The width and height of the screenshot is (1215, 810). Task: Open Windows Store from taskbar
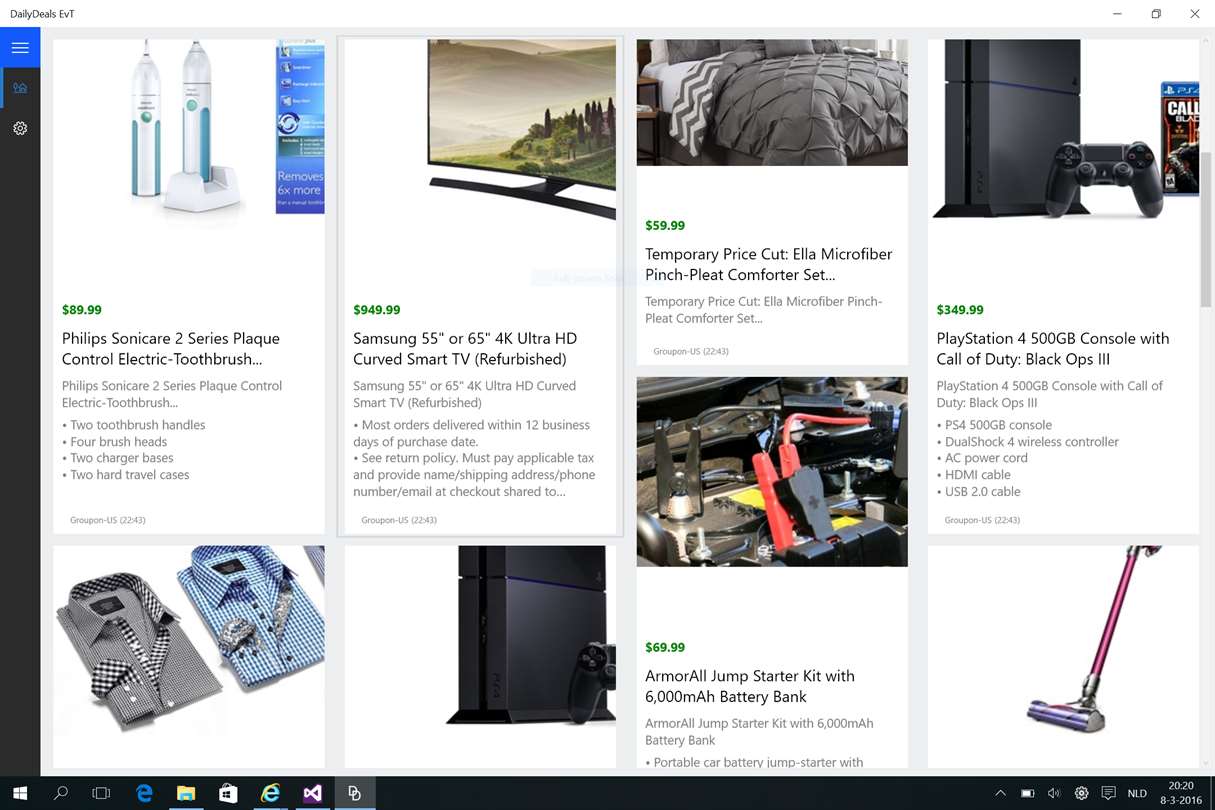point(228,793)
